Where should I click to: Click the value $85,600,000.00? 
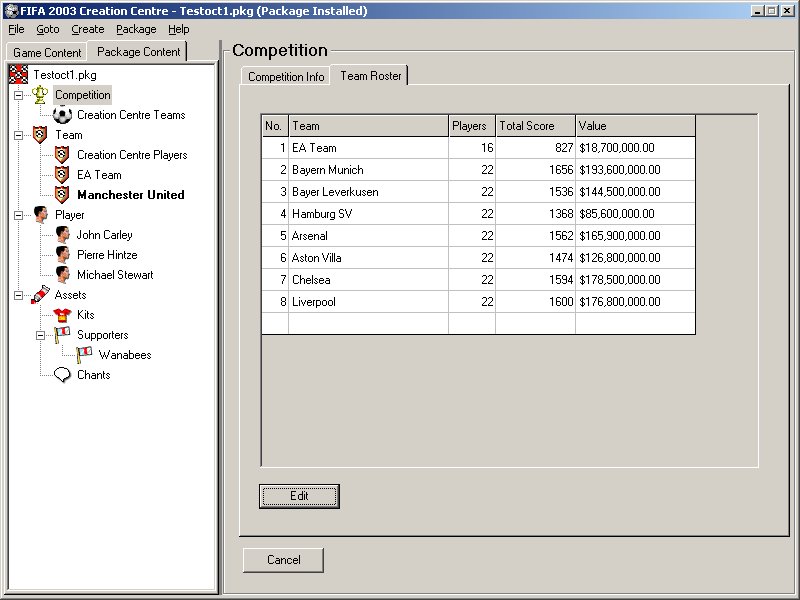point(617,214)
